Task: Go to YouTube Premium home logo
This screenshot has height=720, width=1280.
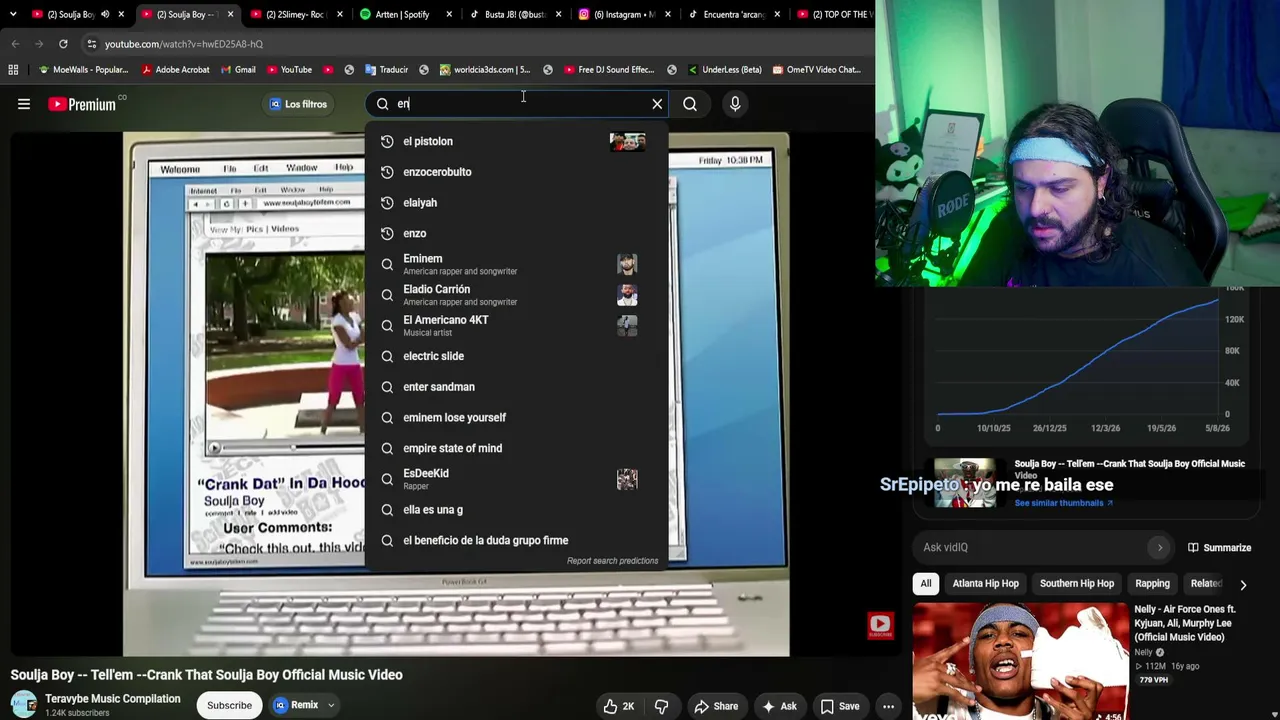Action: tap(82, 104)
